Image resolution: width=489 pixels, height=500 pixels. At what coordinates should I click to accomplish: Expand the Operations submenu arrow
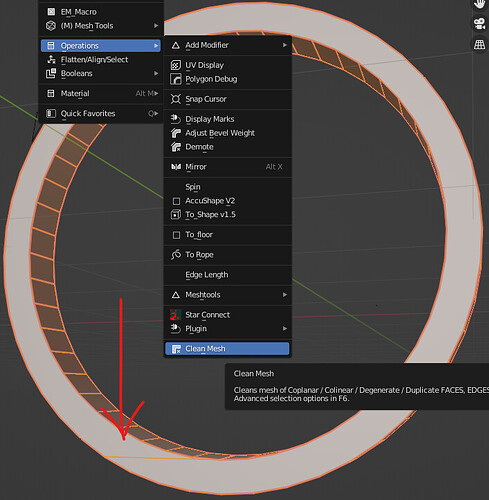pos(156,46)
